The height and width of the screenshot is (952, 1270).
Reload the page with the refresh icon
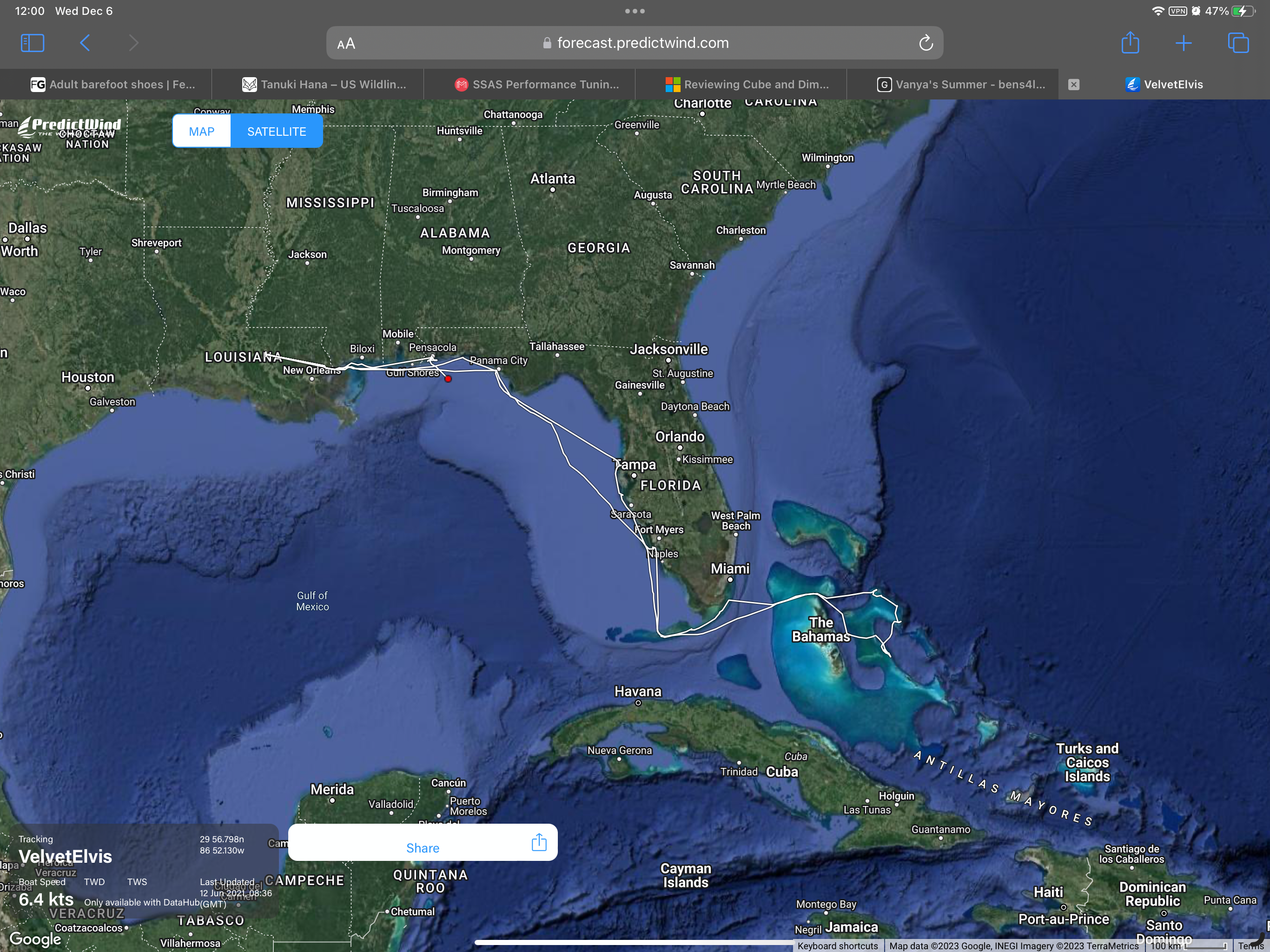pos(926,43)
